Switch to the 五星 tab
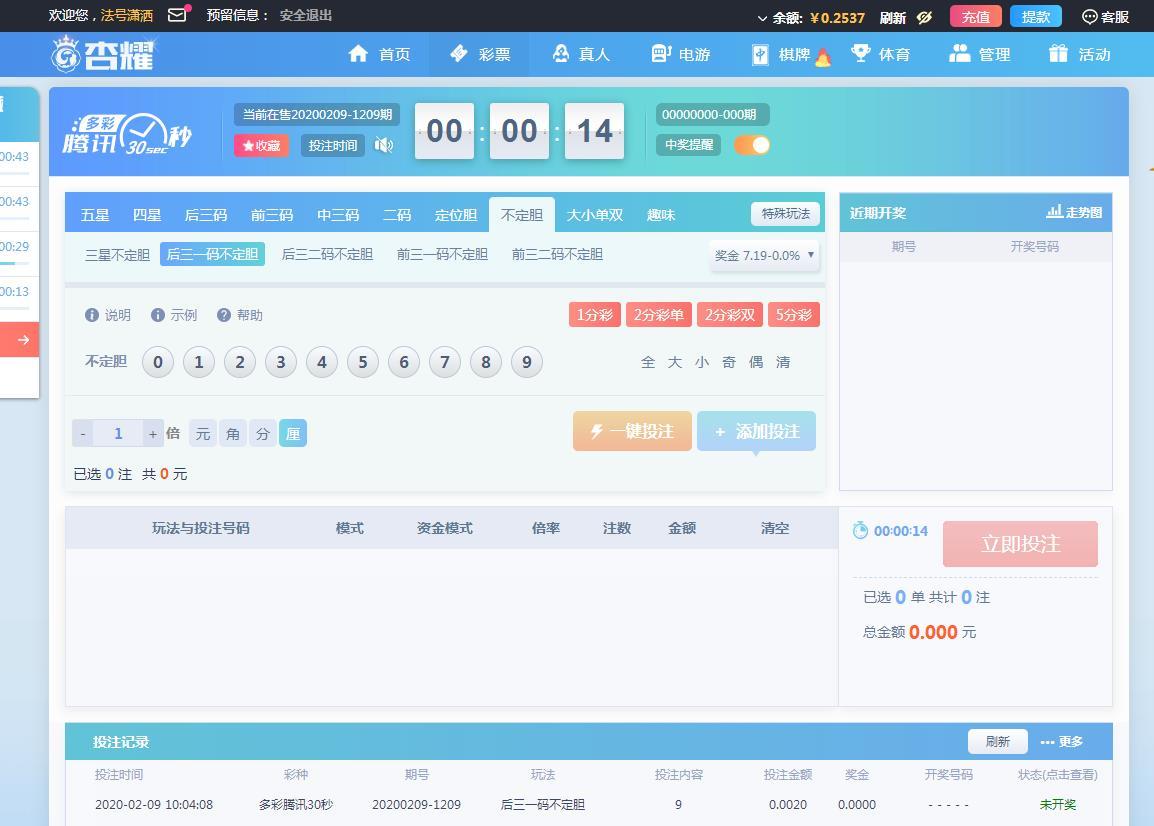 [x=95, y=215]
